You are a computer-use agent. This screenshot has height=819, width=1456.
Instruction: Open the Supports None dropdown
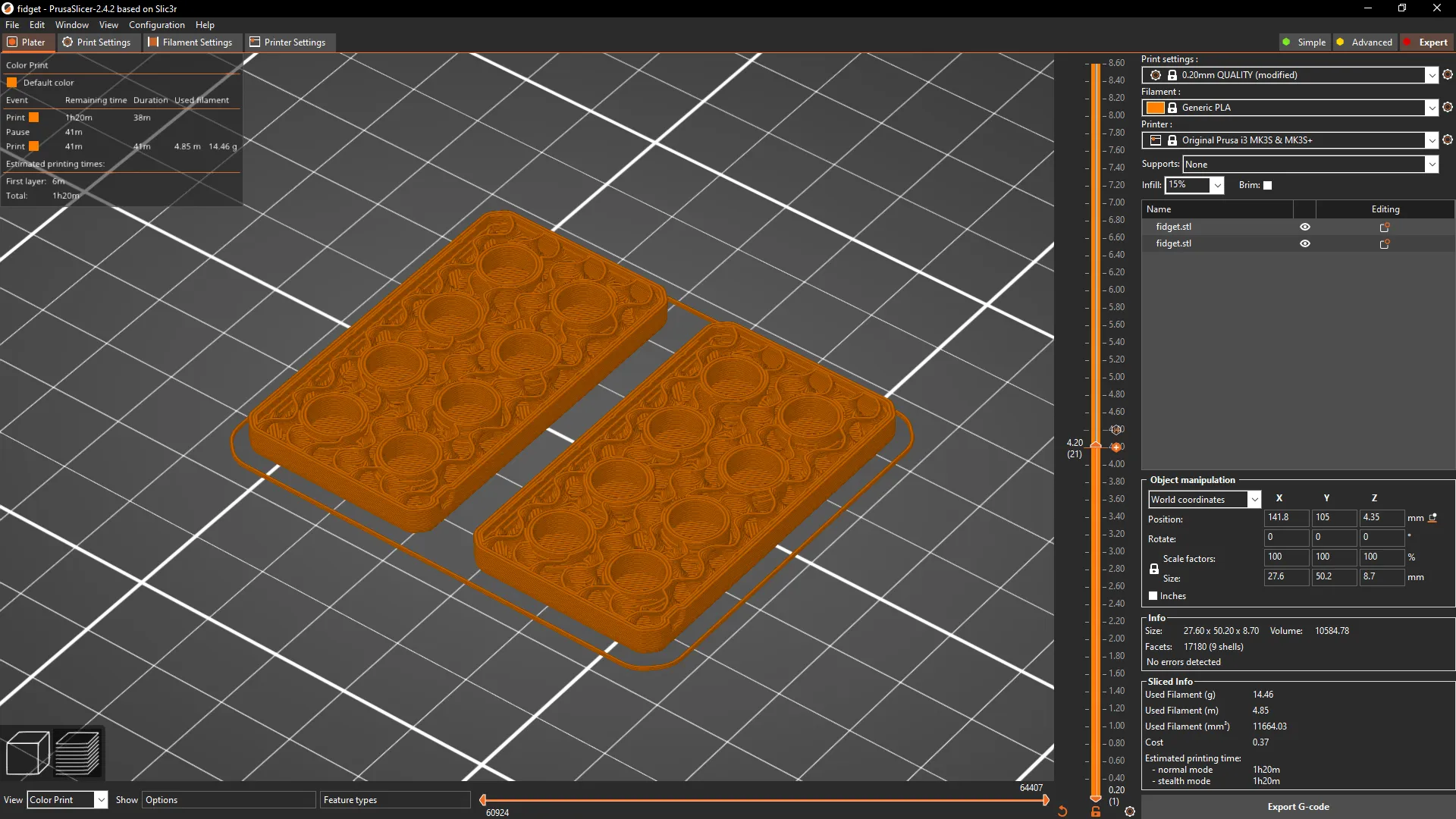(1431, 165)
